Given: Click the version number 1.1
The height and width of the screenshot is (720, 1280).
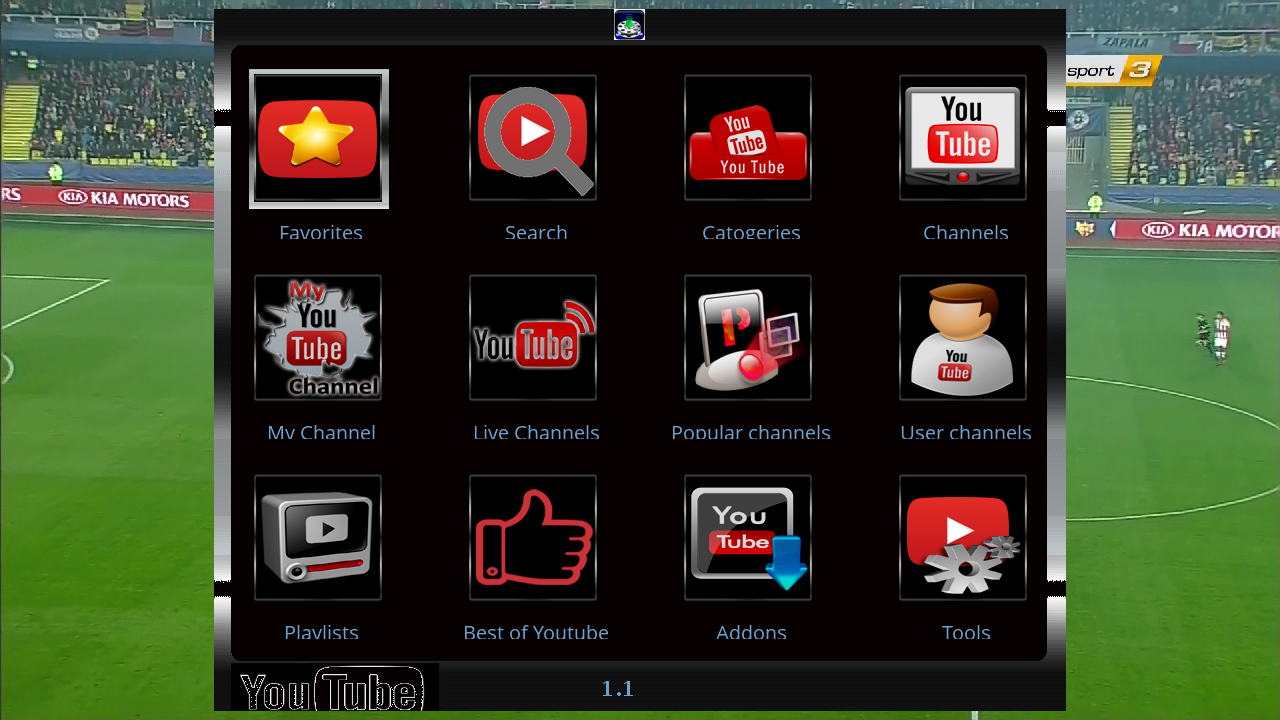Looking at the screenshot, I should 617,688.
